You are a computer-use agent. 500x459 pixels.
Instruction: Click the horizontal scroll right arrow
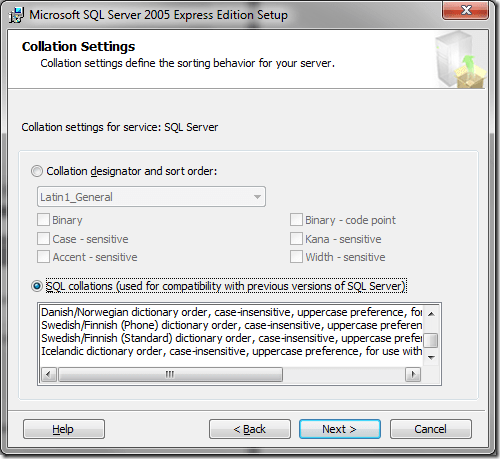413,374
